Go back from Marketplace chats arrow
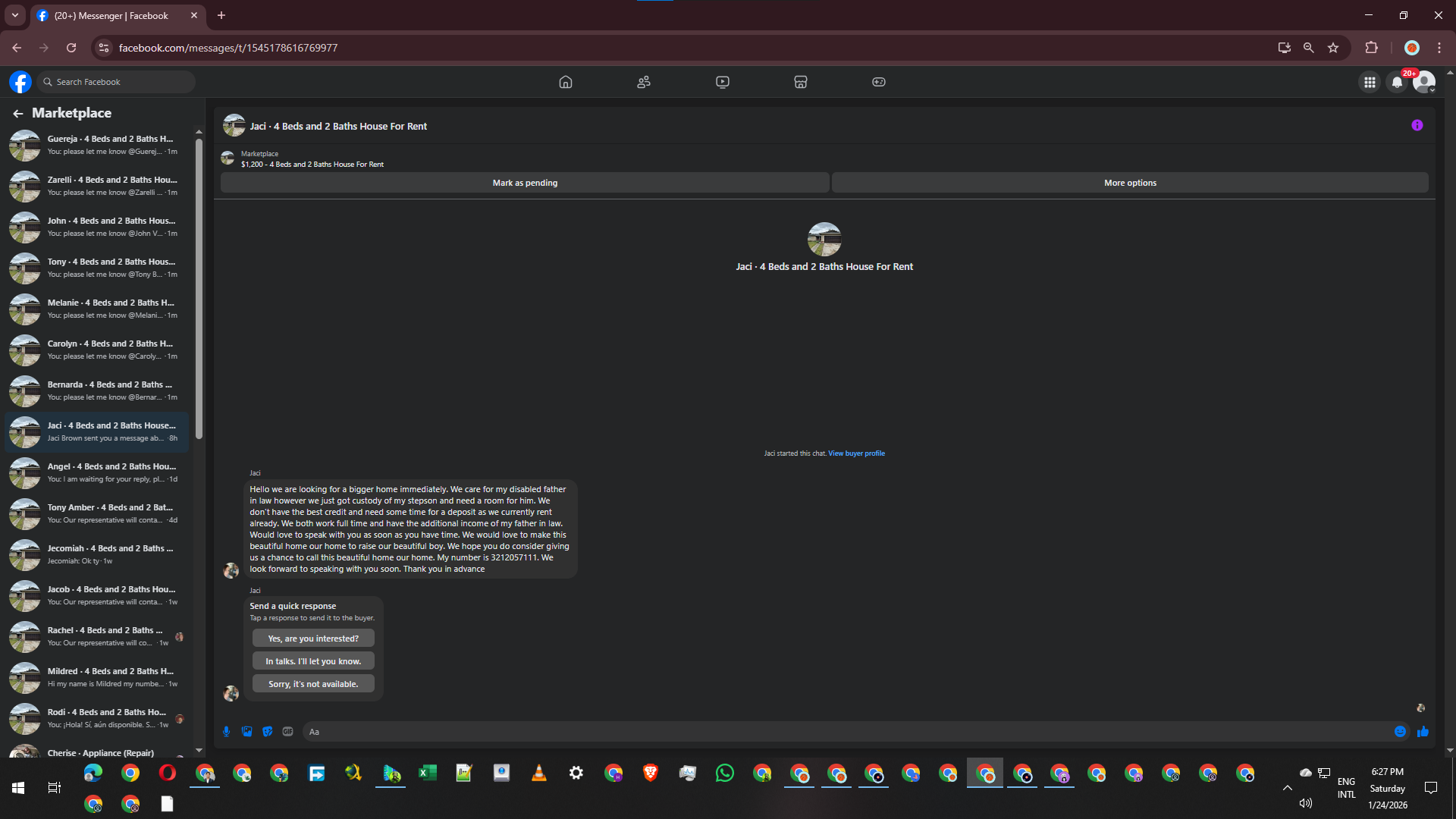This screenshot has width=1456, height=819. click(x=17, y=113)
